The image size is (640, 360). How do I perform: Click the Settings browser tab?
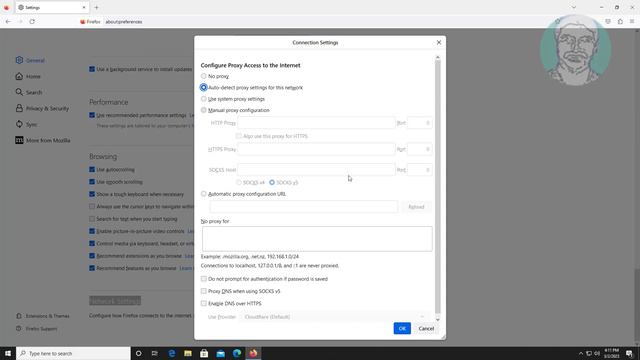tap(51, 7)
